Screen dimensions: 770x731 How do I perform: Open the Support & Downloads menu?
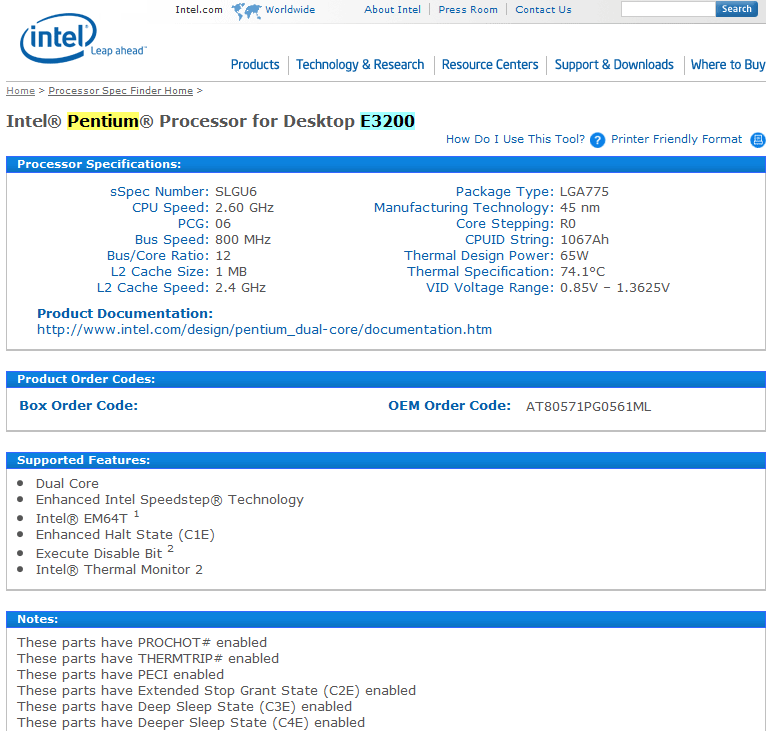(x=614, y=65)
